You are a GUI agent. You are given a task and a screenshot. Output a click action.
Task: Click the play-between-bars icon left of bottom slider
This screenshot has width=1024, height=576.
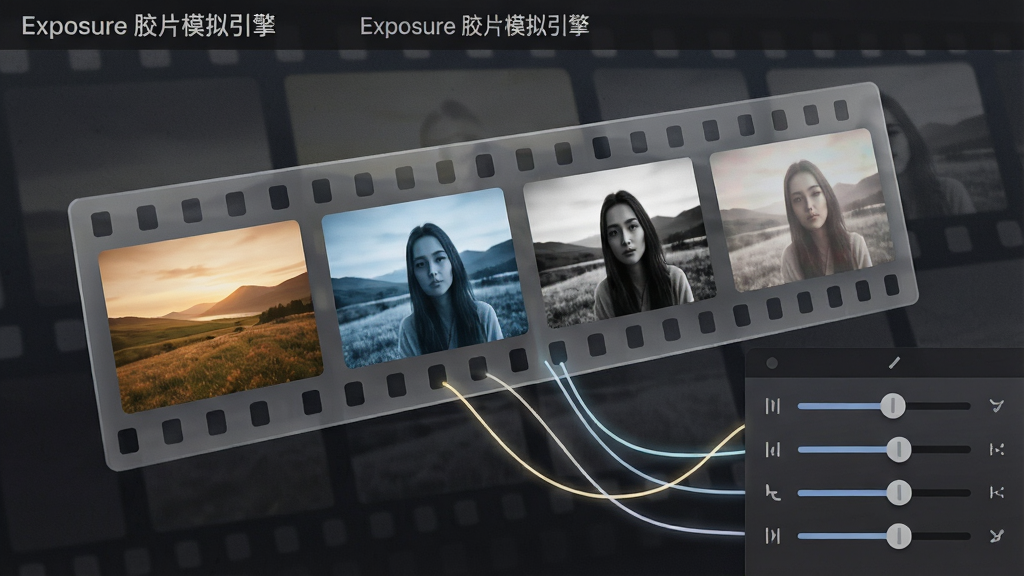(x=773, y=536)
